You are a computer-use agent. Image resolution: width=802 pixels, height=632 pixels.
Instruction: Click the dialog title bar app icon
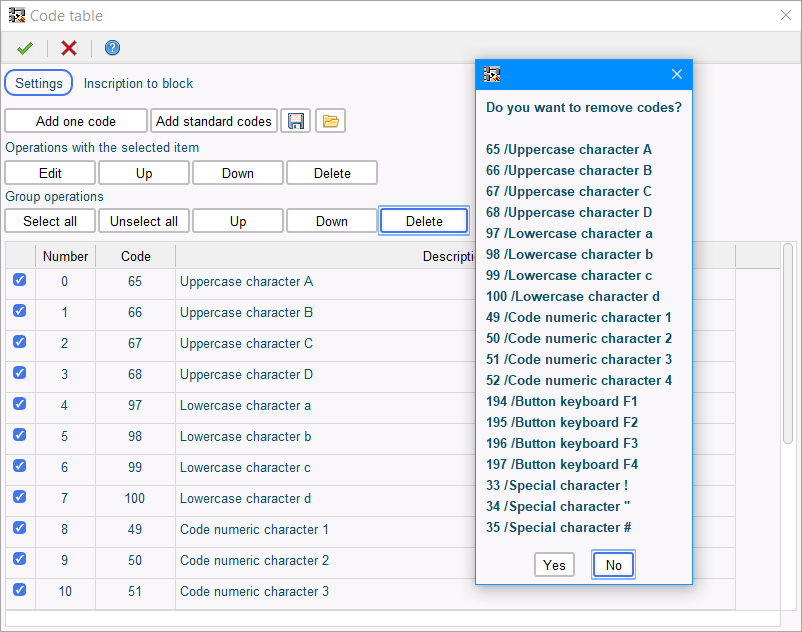[492, 74]
